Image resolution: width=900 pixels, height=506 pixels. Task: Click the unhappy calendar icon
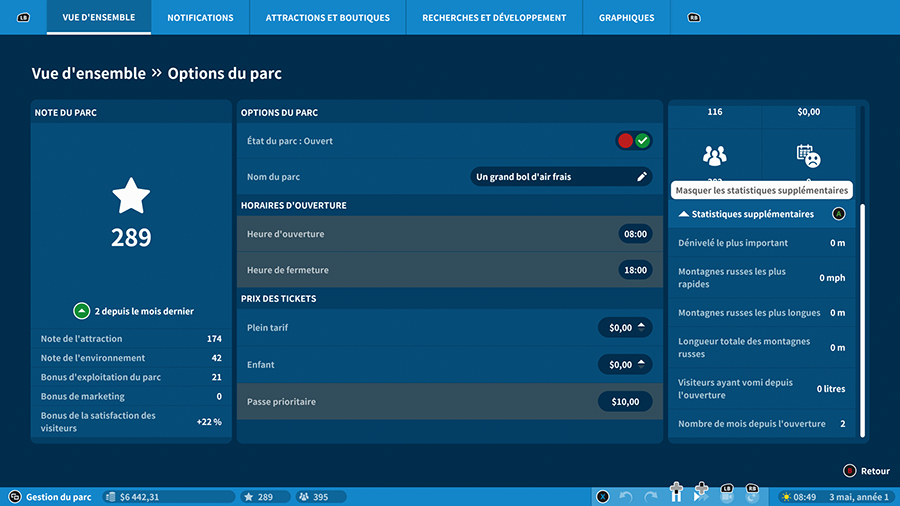pos(808,156)
